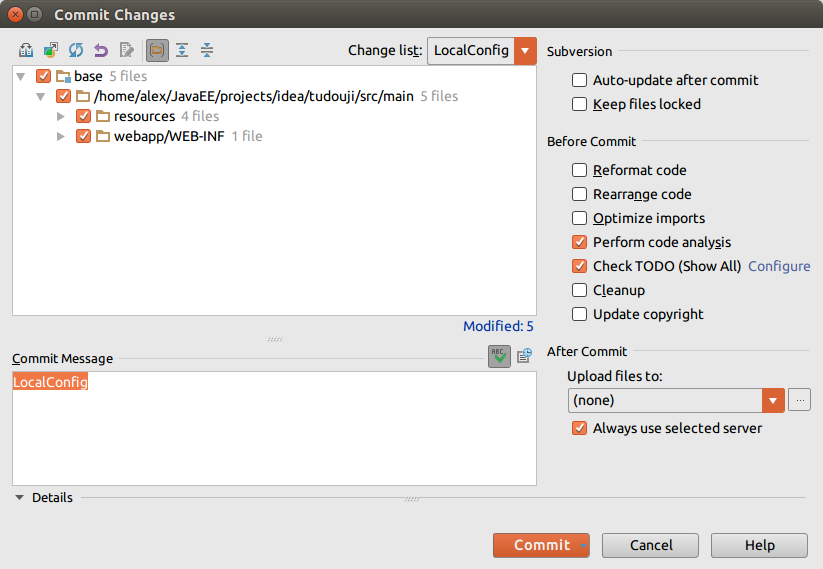Uncheck Perform code analysis
The image size is (823, 569).
pos(579,242)
